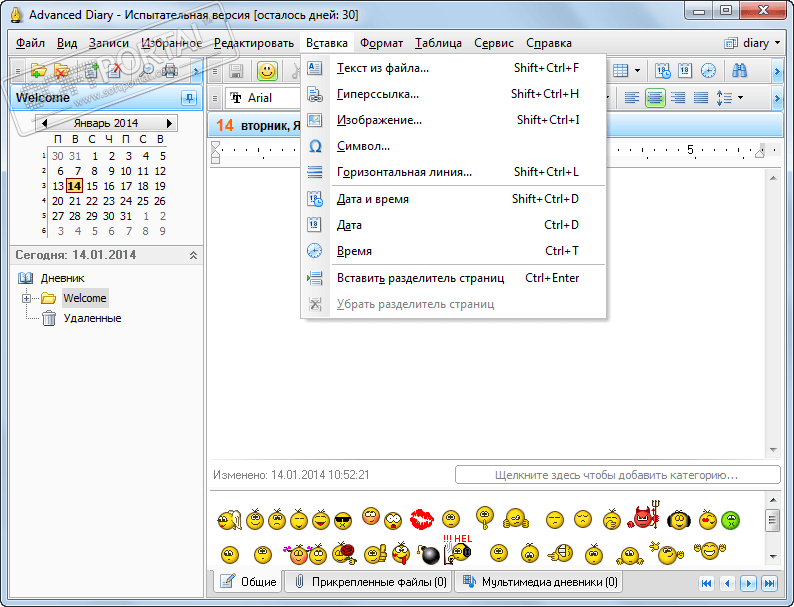Choose Дата и время menu item
The height and width of the screenshot is (607, 794).
pos(453,199)
